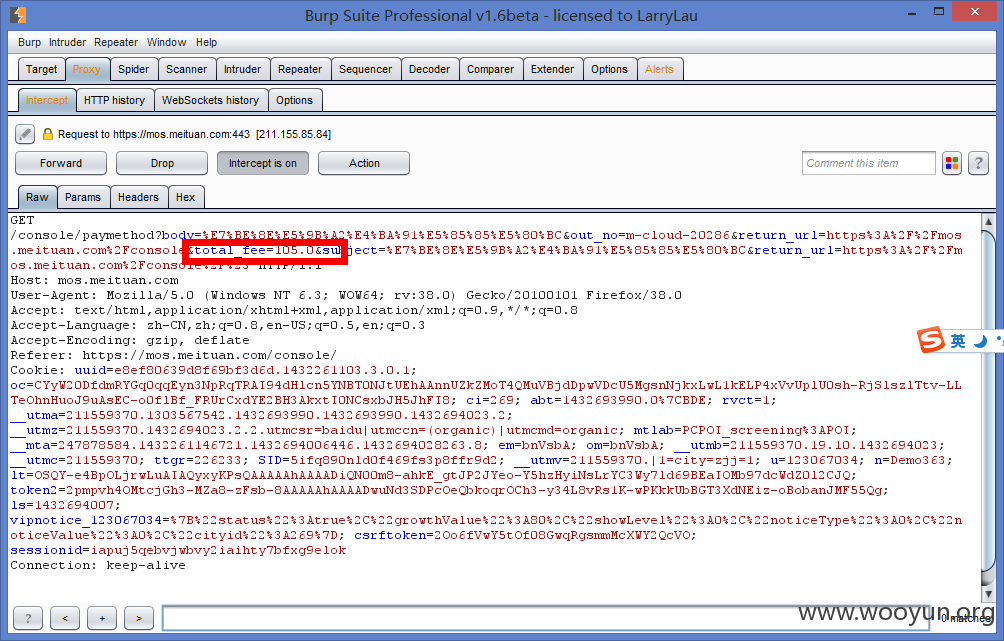Select the Raw request view tab
The width and height of the screenshot is (1004, 641).
pos(37,197)
